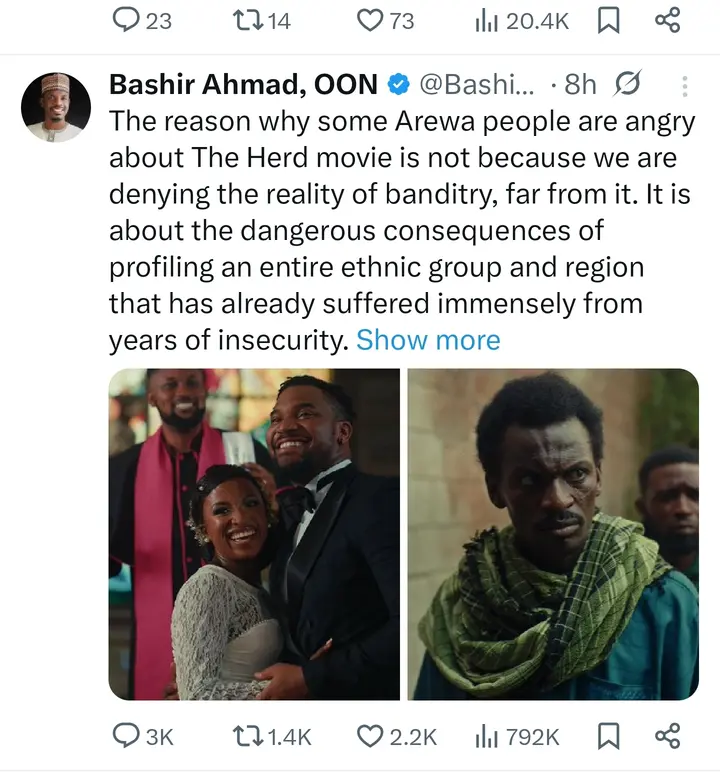This screenshot has height=776, width=720.
Task: Visit the Bashir Ahmad, OON display name
Action: 242,85
